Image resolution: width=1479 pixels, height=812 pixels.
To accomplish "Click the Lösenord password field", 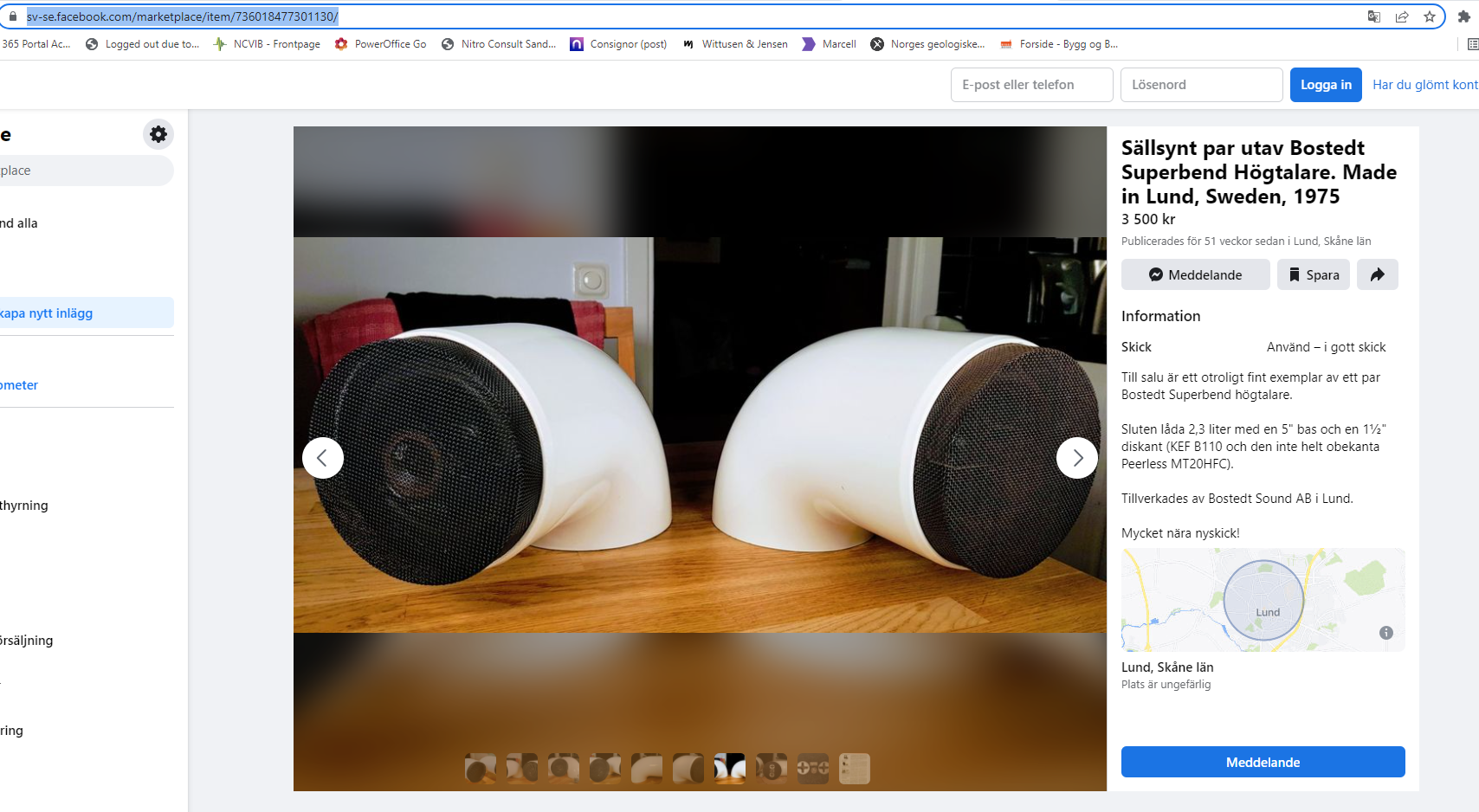I will point(1202,85).
